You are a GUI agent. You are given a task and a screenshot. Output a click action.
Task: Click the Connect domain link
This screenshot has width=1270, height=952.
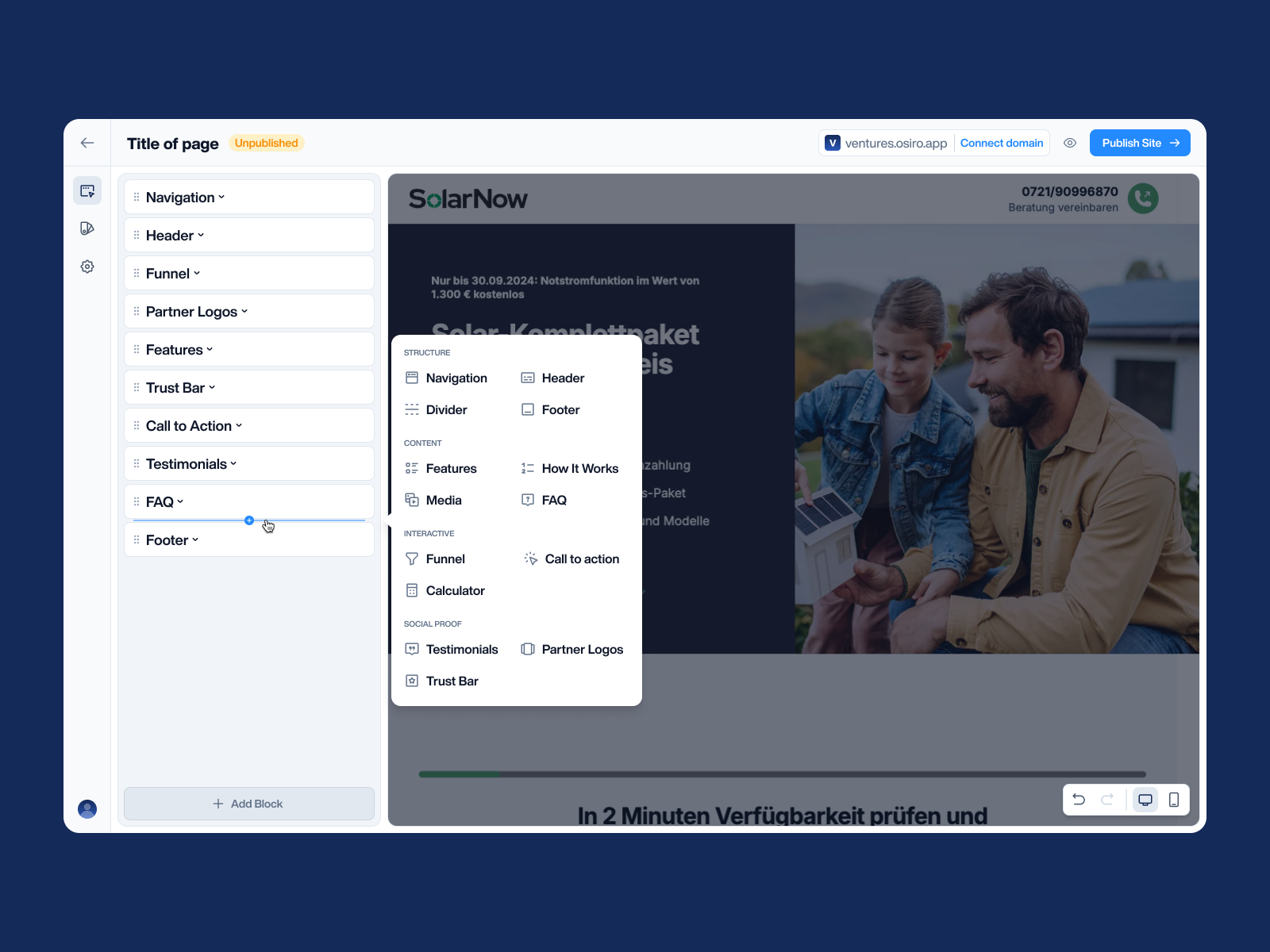[x=1002, y=143]
